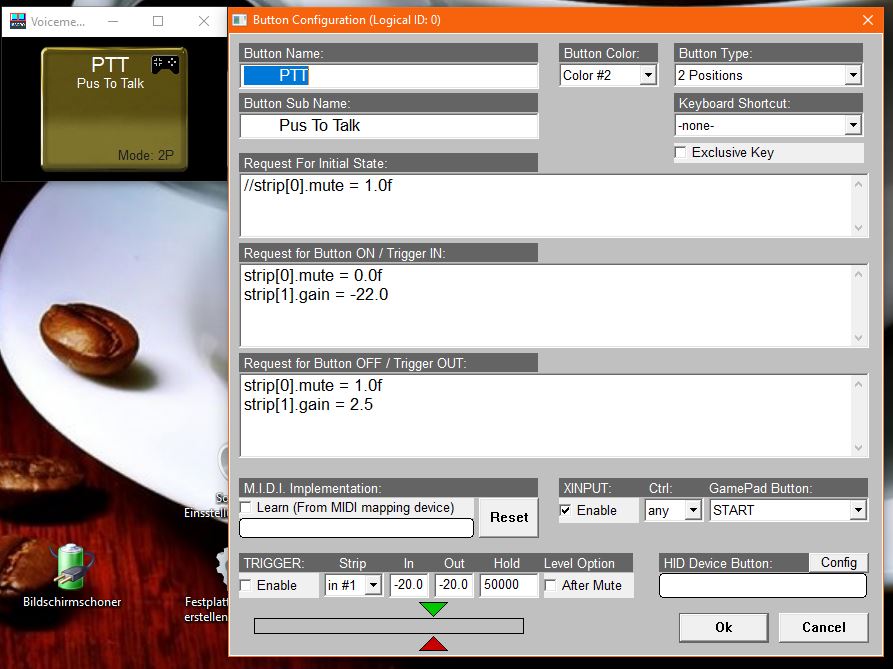Click the Voicemeeter app icon in title bar
This screenshot has width=893, height=669.
(18, 21)
